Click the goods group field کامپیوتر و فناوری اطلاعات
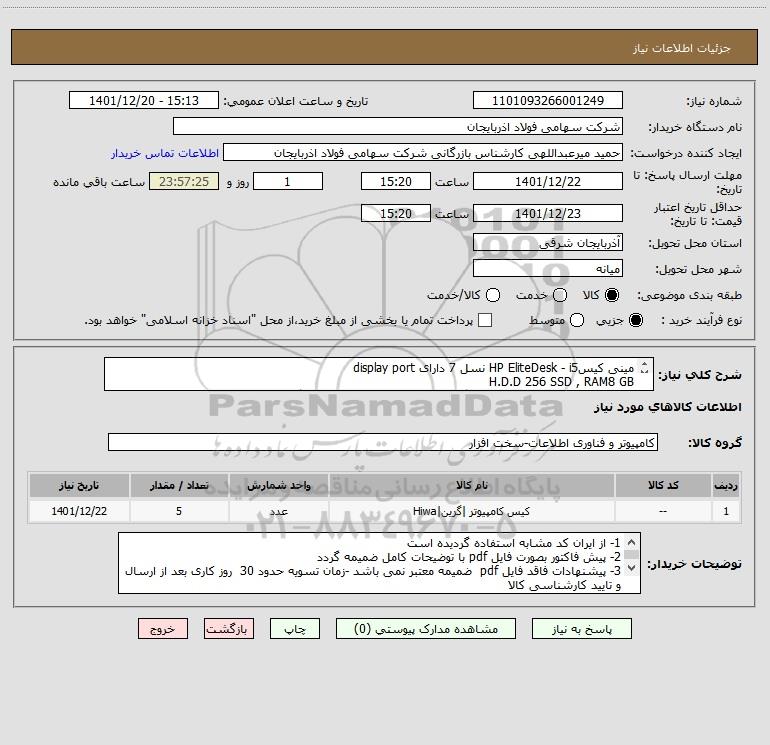Viewport: 770px width, 745px height. coord(383,442)
